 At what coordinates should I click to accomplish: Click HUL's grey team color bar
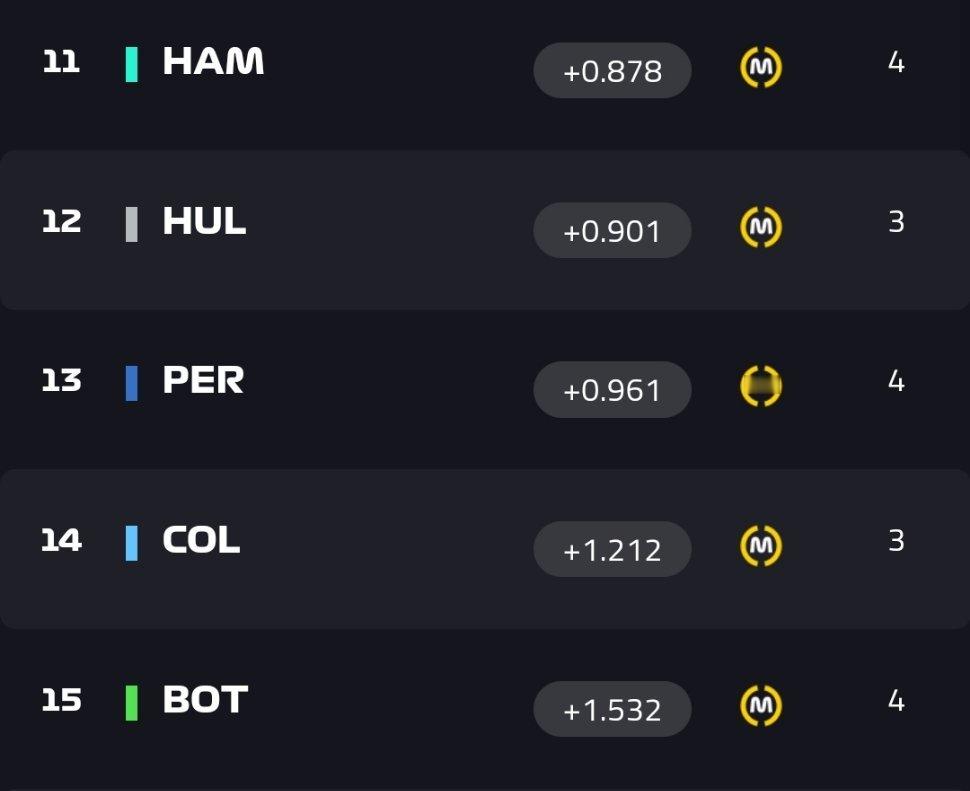tap(131, 224)
